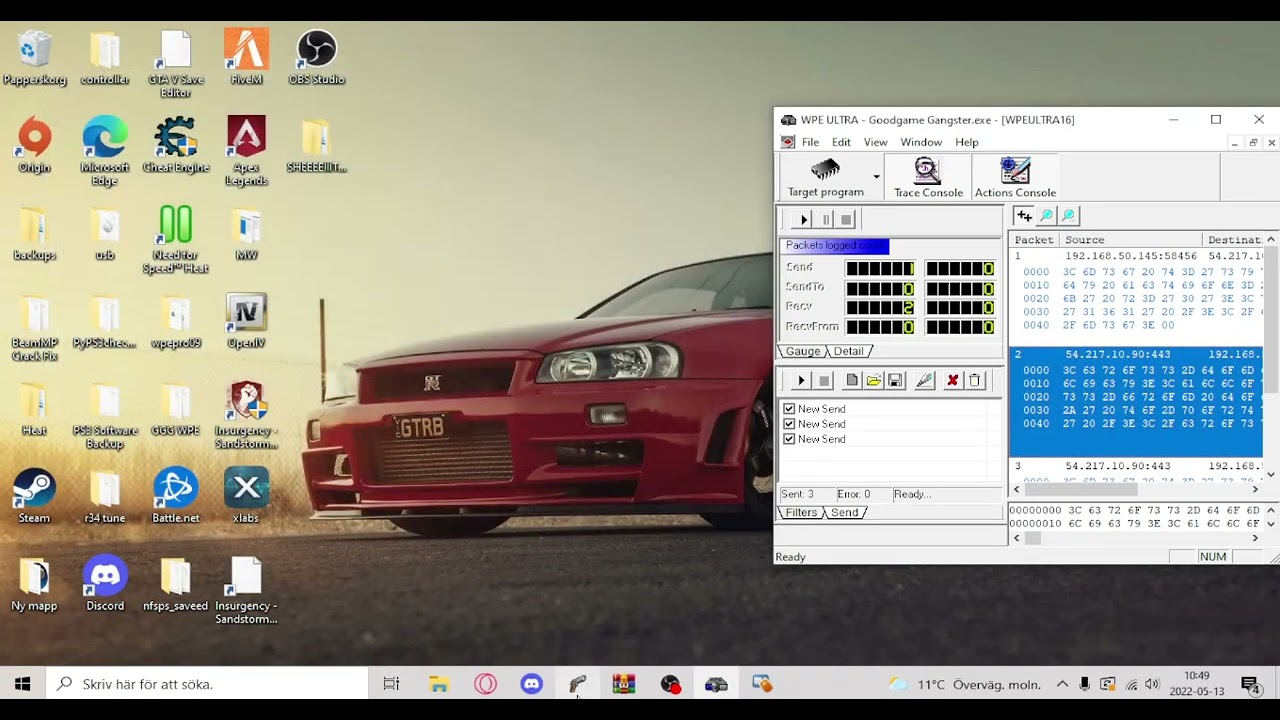Click the edit pencil icon in send toolbar

(924, 380)
